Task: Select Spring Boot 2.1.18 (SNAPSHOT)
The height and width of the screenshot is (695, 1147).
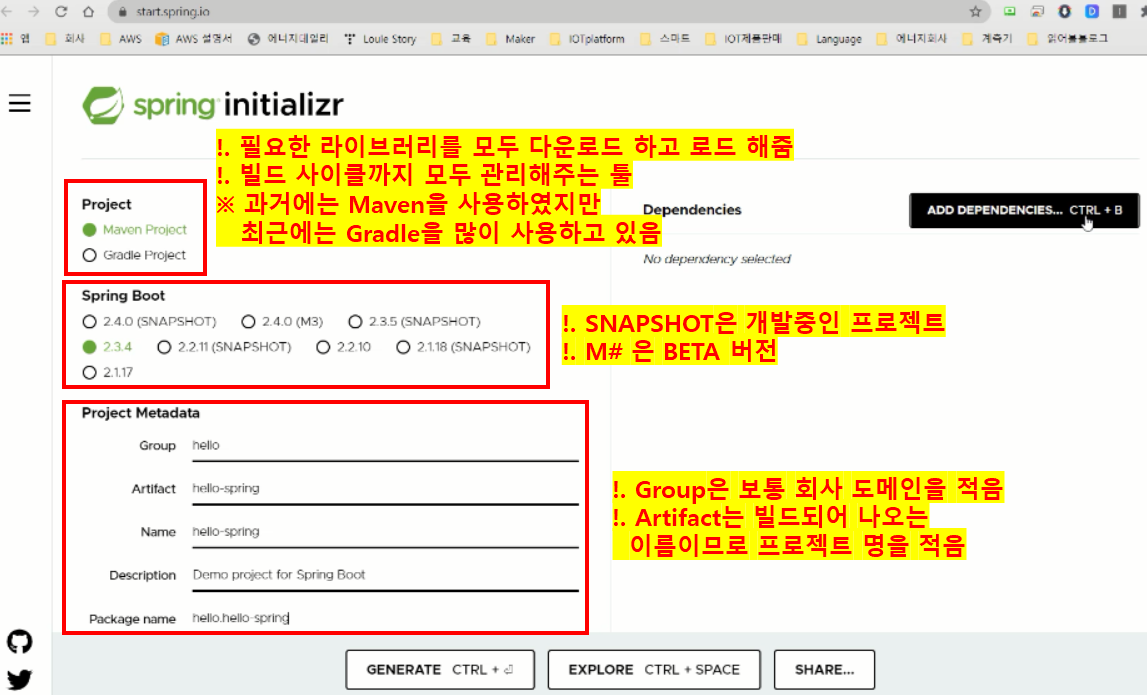Action: click(x=403, y=347)
